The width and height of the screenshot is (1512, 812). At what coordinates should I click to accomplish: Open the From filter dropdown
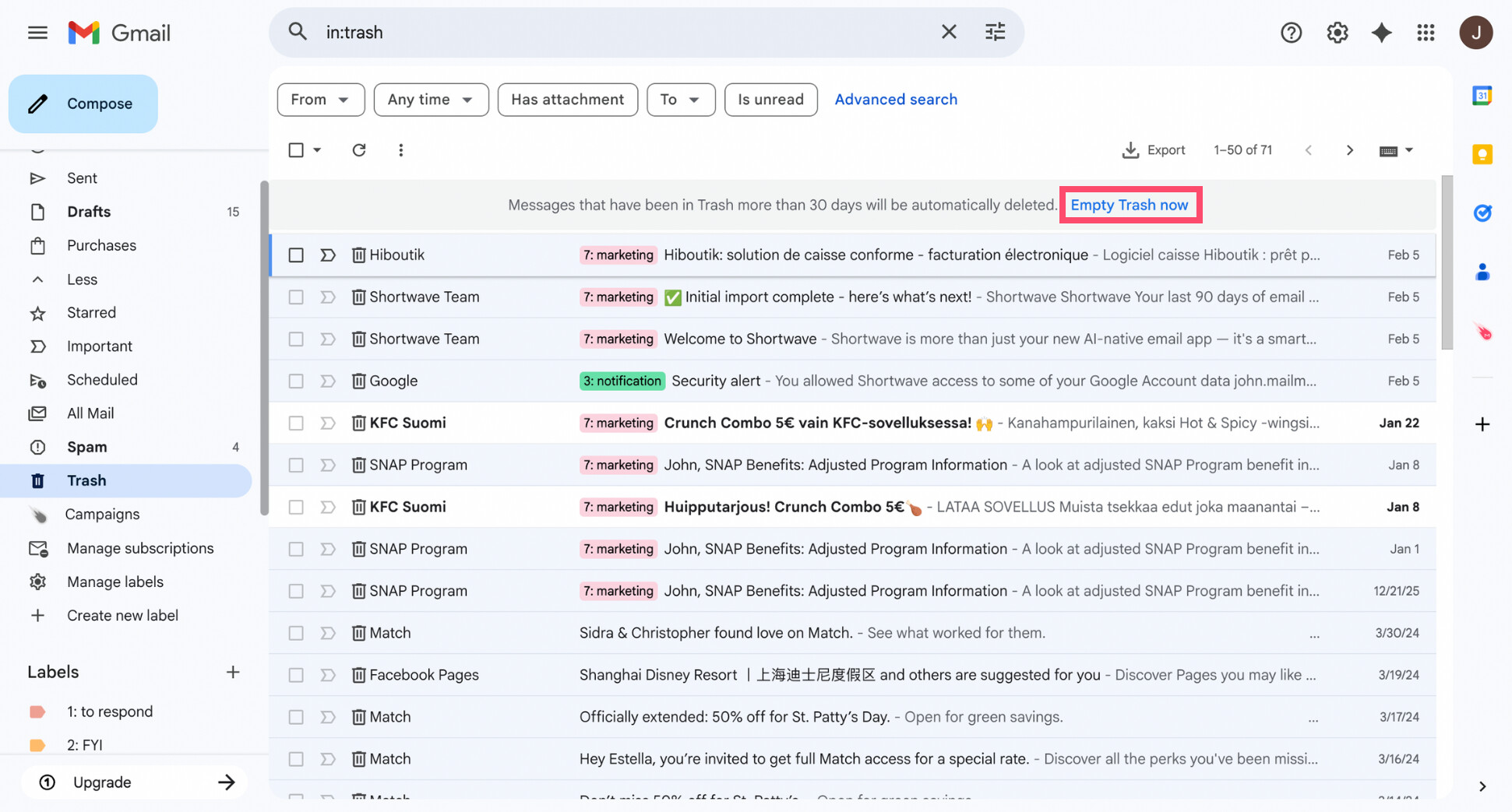[x=320, y=99]
